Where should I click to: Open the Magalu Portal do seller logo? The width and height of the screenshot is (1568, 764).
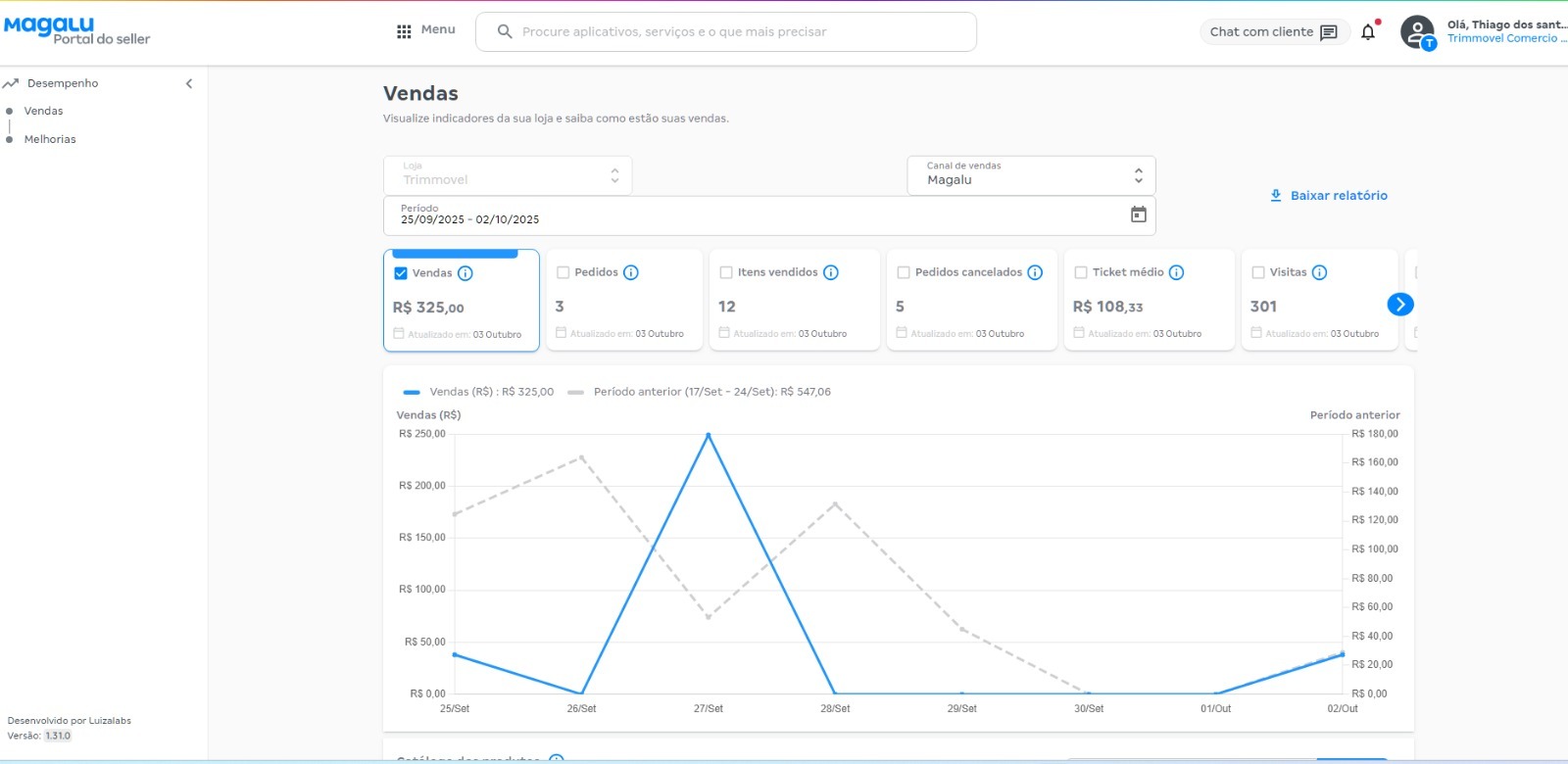(x=77, y=30)
